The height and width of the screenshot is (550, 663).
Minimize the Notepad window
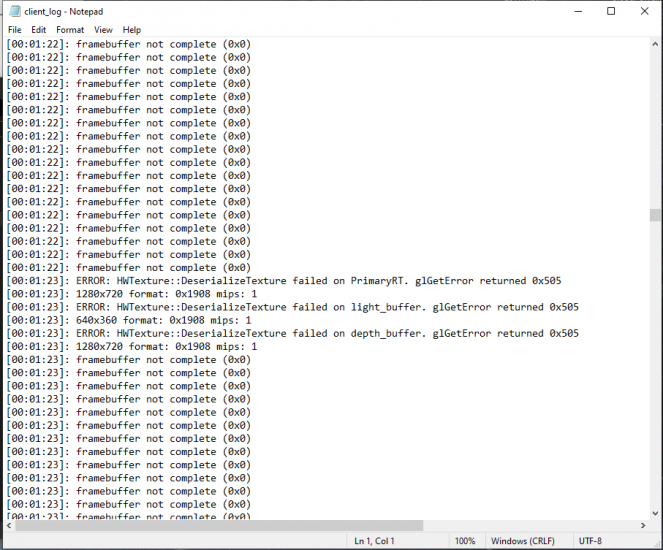(x=578, y=11)
